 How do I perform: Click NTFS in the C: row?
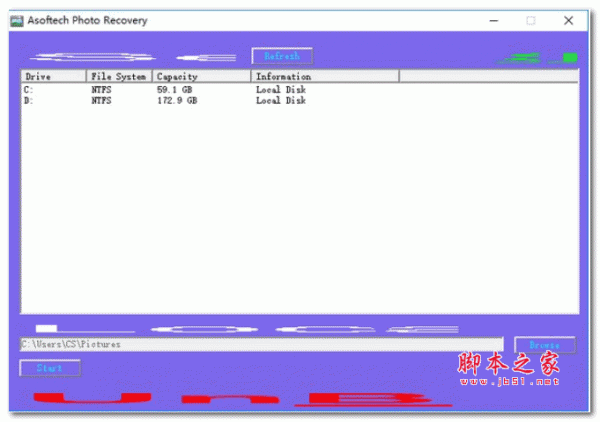(x=101, y=90)
